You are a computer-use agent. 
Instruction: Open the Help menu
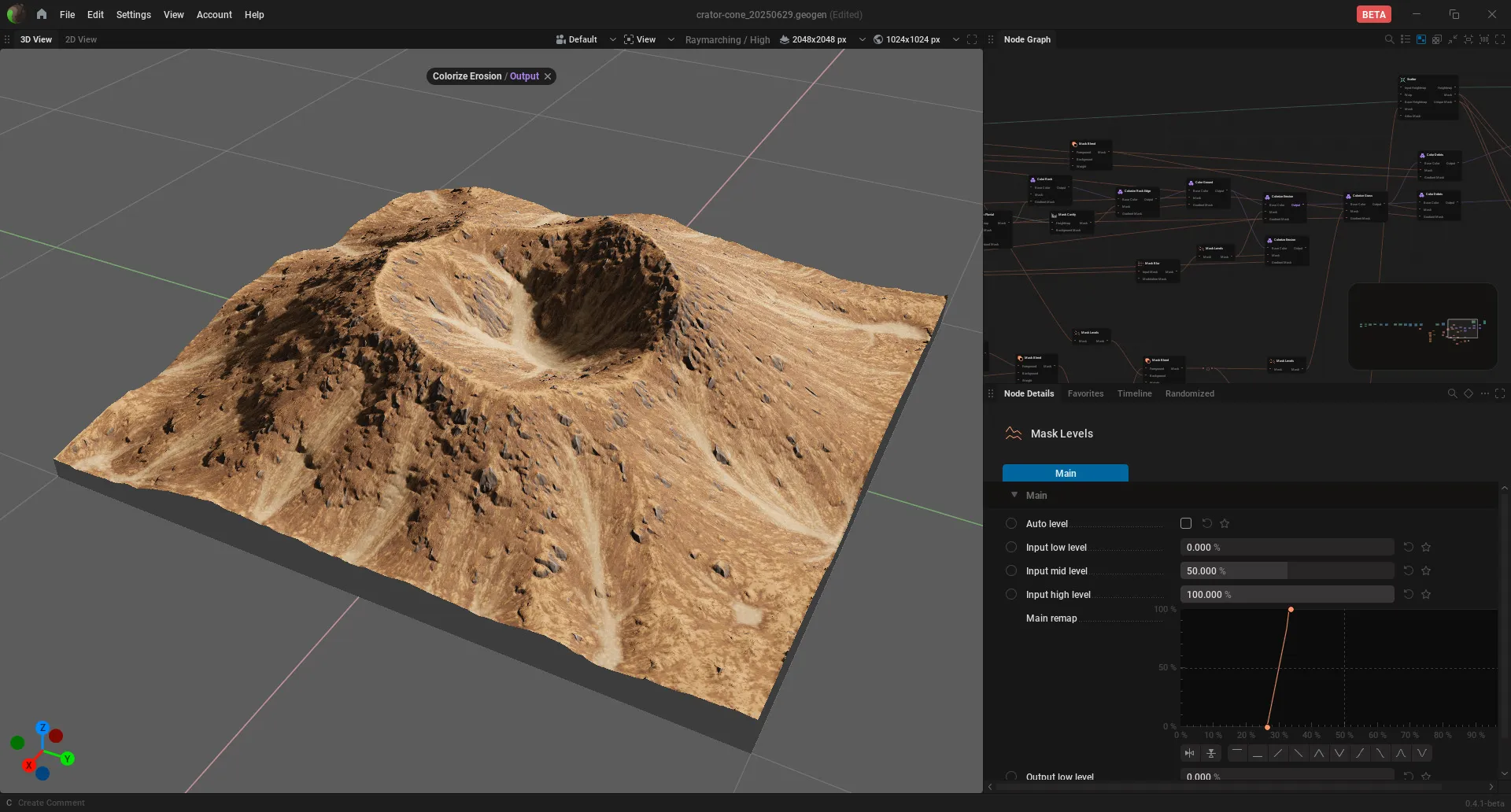254,14
